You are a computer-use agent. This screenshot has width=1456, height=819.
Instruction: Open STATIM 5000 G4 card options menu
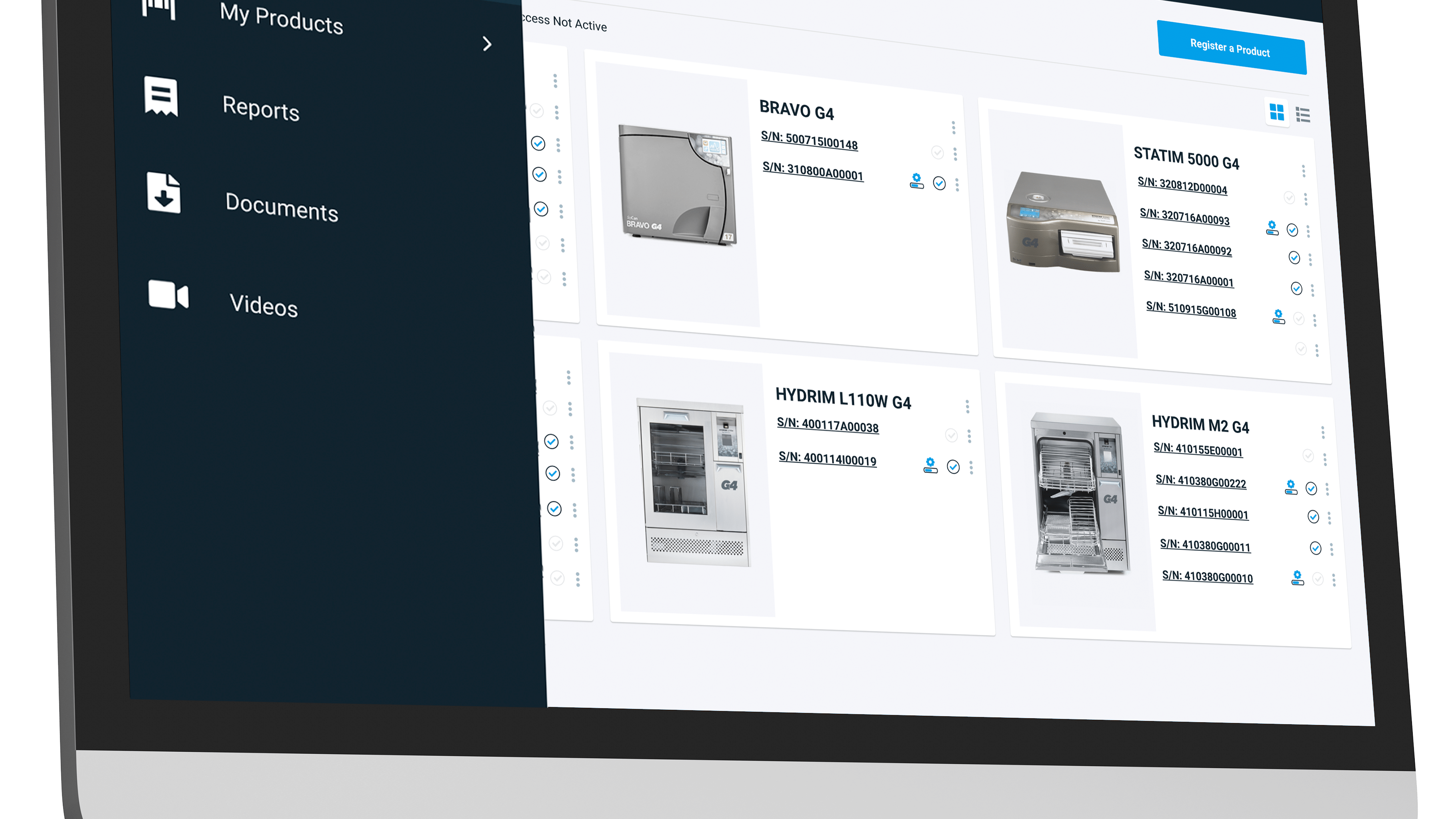[x=1303, y=171]
